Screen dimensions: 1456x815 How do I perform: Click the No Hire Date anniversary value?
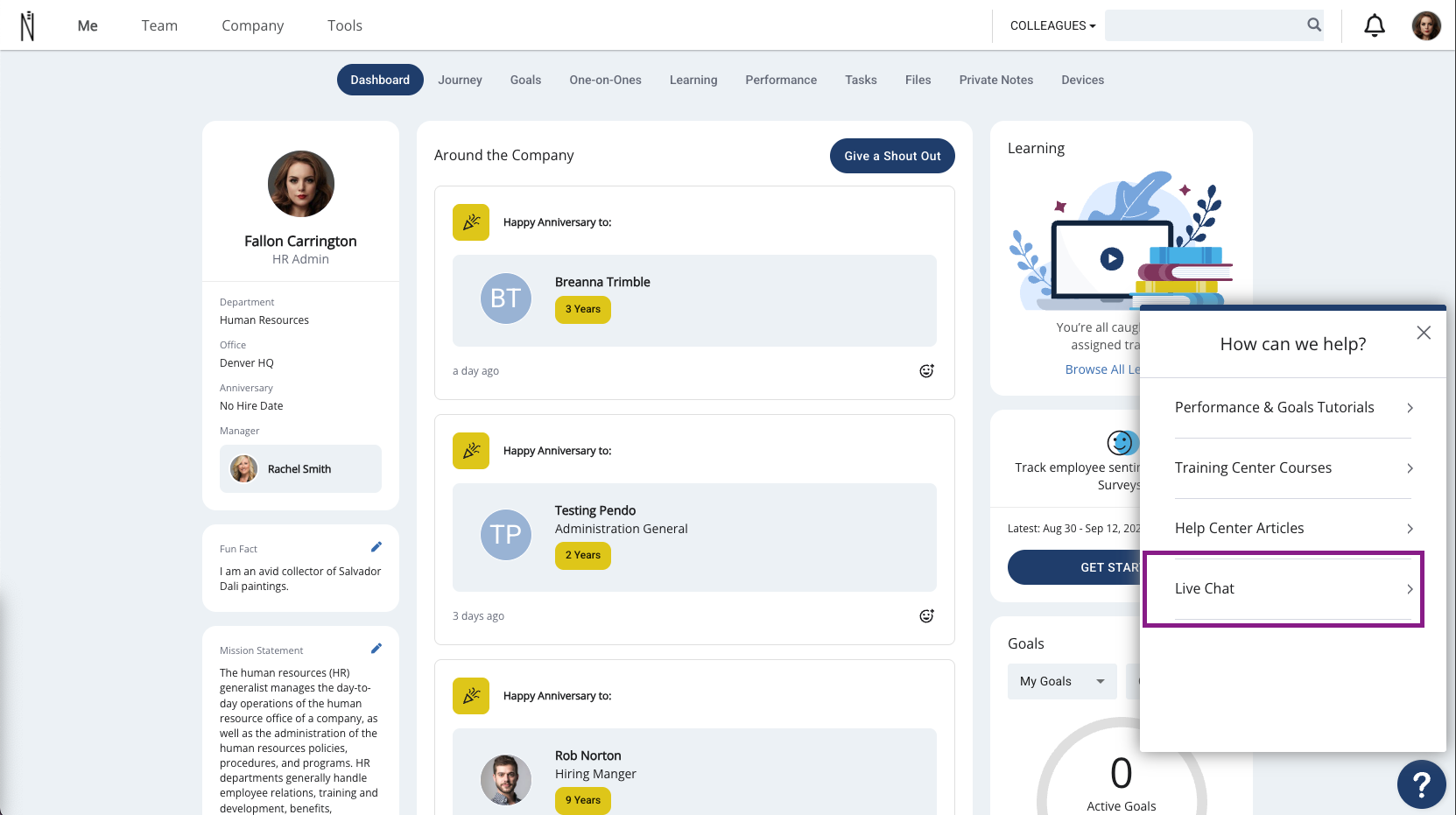(251, 406)
